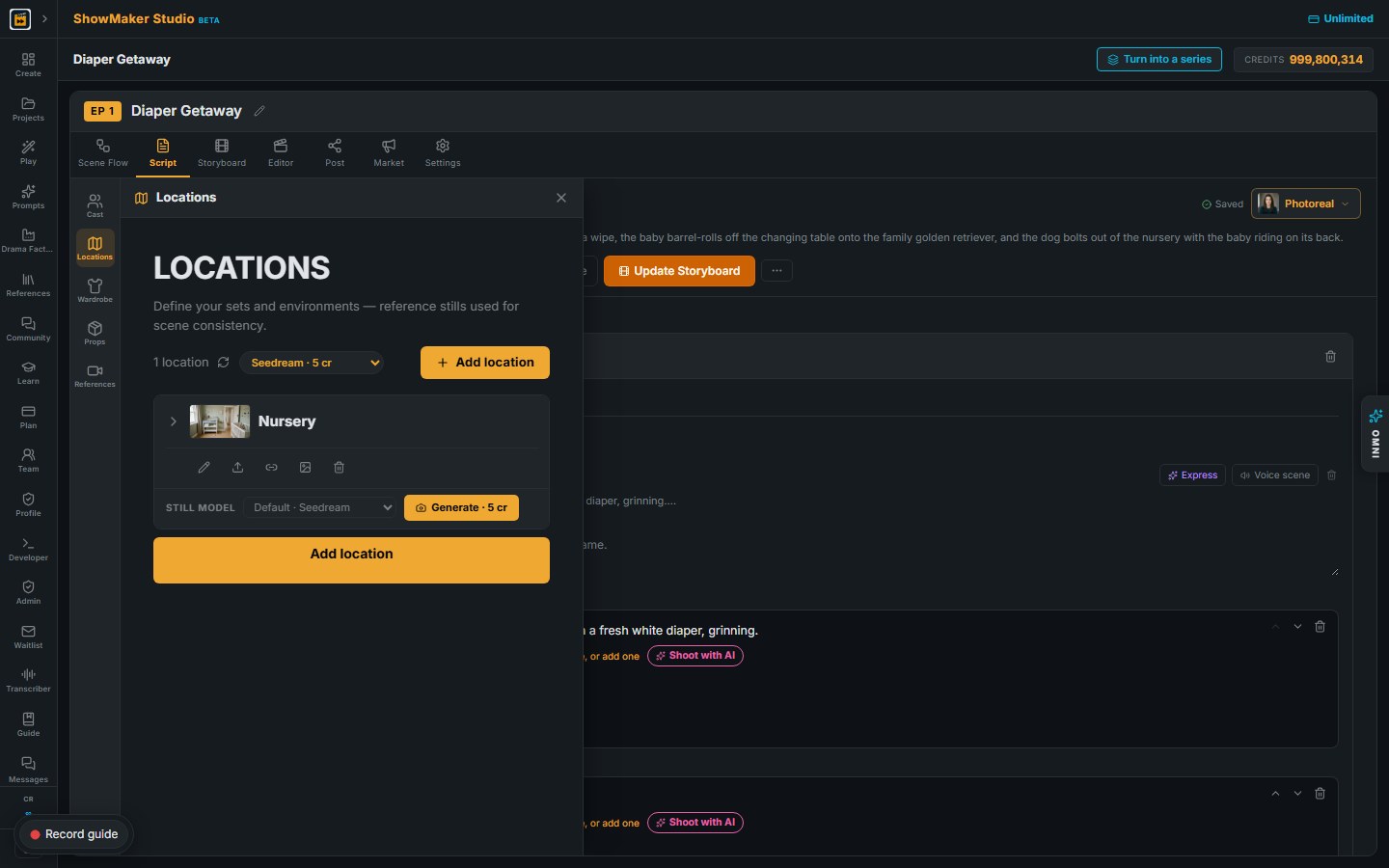Expand the app sidebar with top chevron
The image size is (1389, 868).
click(44, 18)
